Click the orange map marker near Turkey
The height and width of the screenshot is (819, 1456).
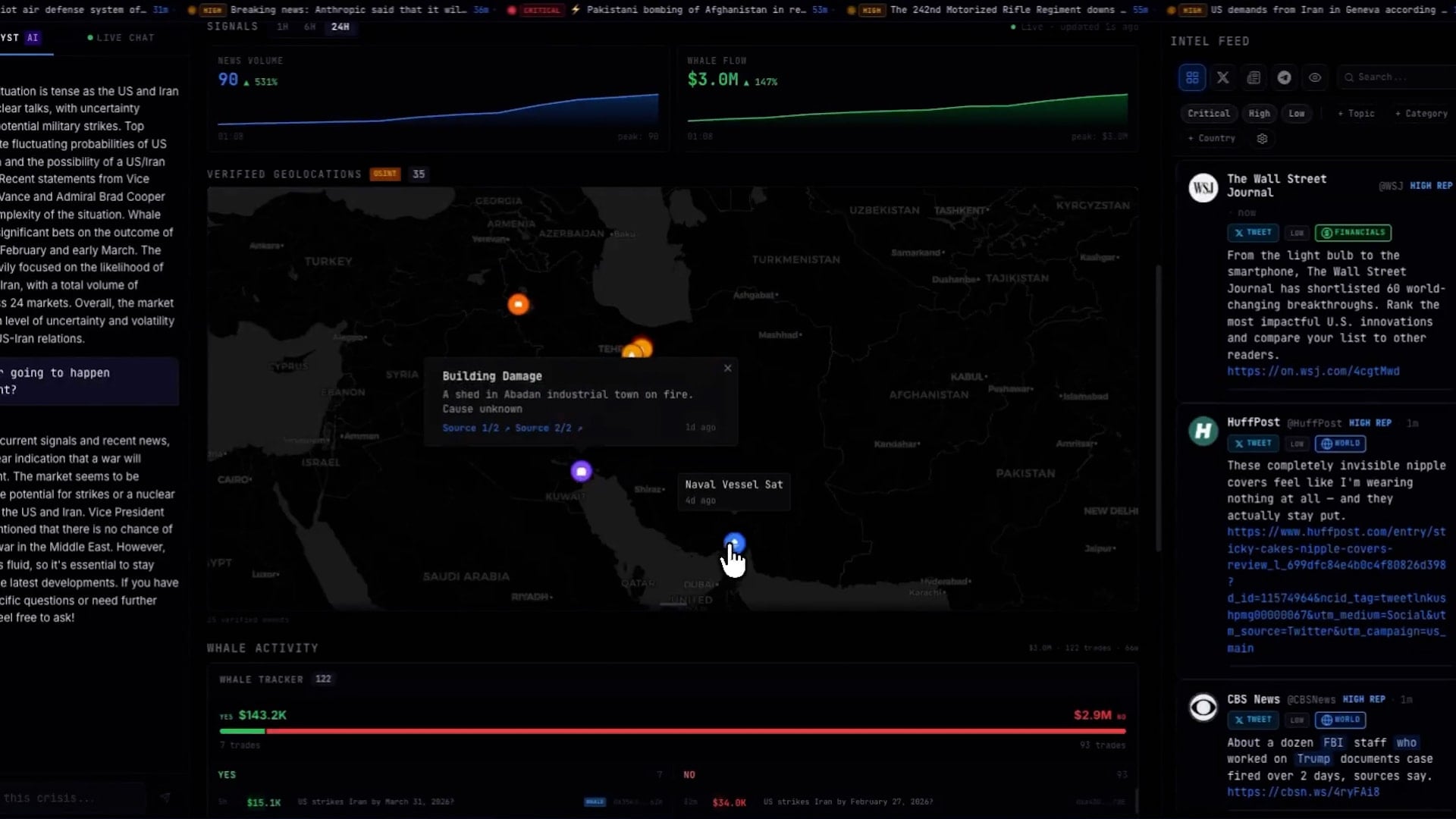click(x=518, y=305)
